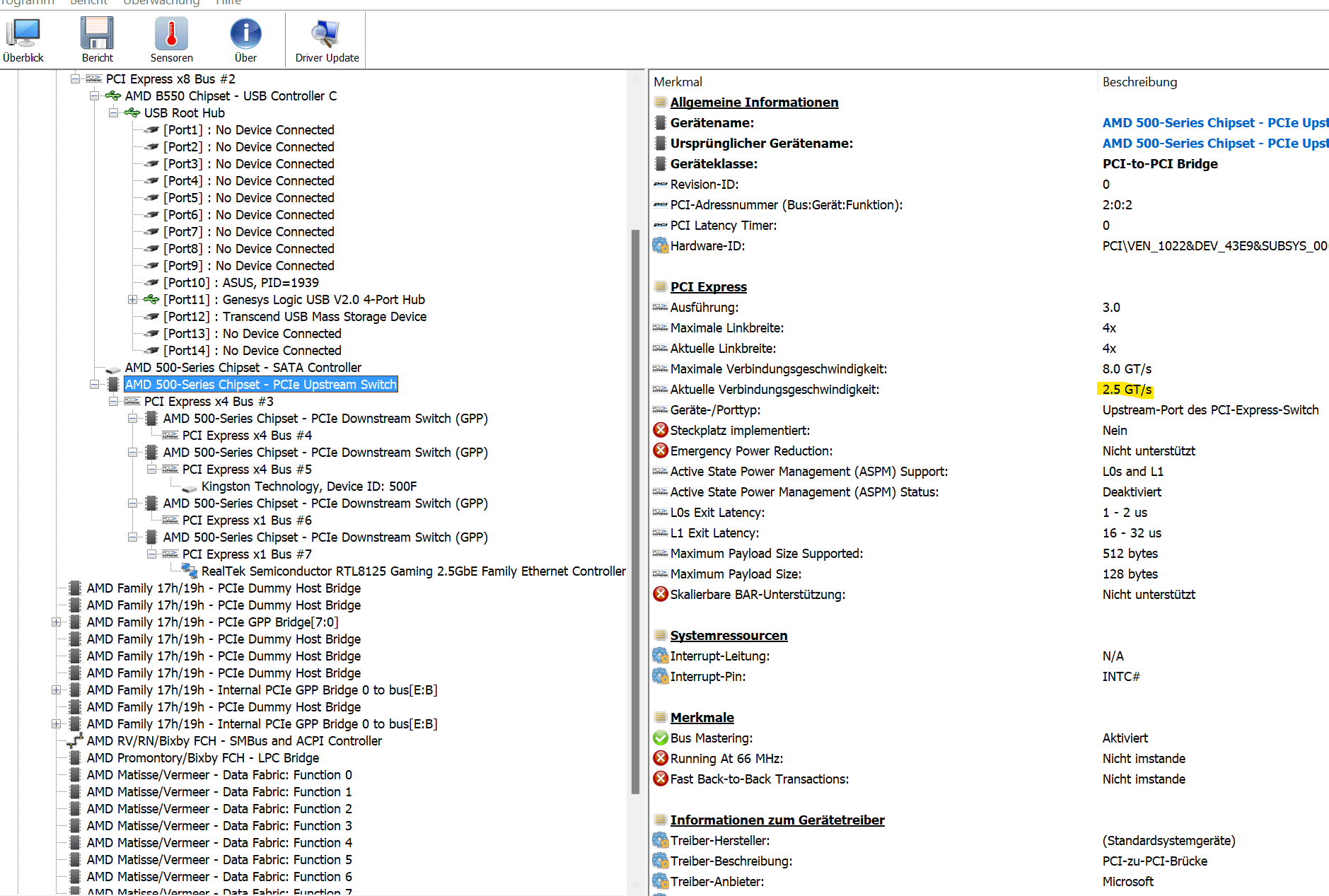Click the Interrupt-Leitung gear icon
This screenshot has height=896, width=1329.
point(660,656)
